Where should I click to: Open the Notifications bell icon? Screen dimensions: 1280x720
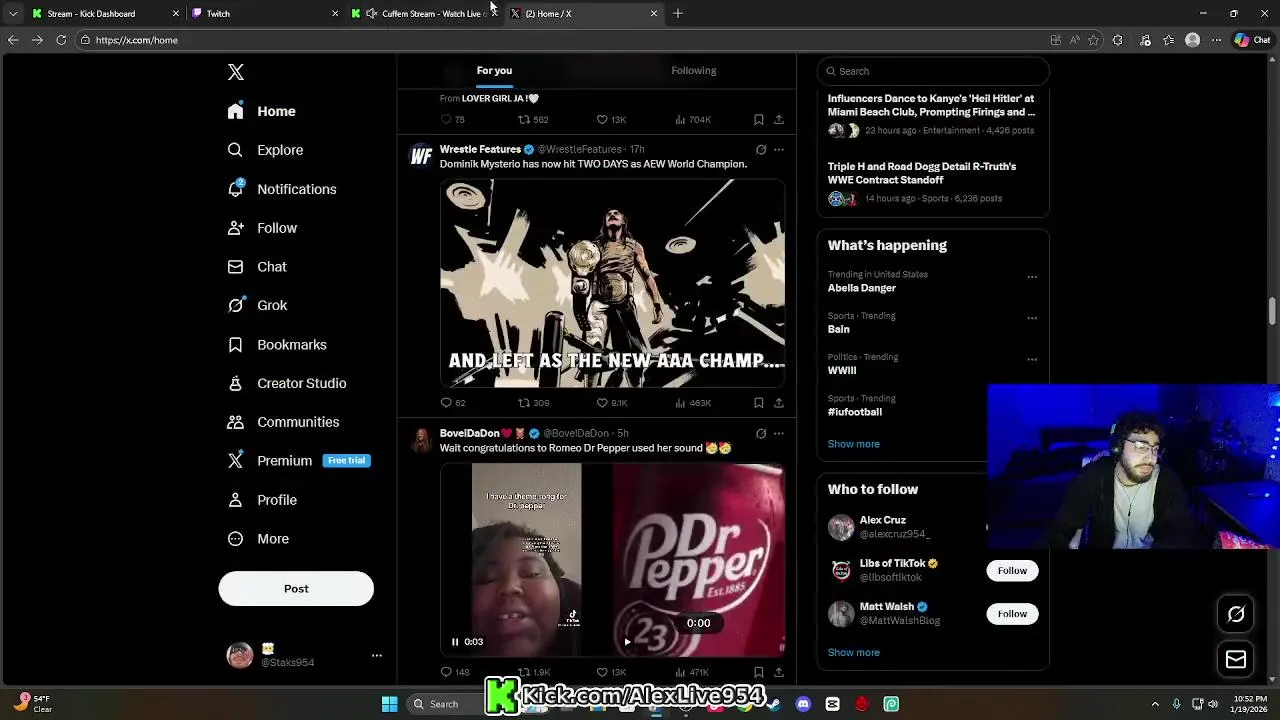(x=235, y=189)
